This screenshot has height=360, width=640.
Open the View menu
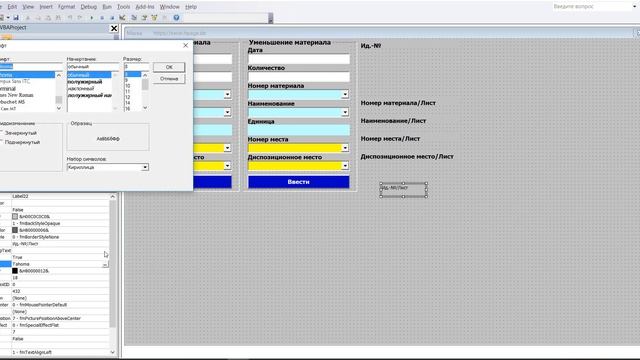(x=28, y=7)
